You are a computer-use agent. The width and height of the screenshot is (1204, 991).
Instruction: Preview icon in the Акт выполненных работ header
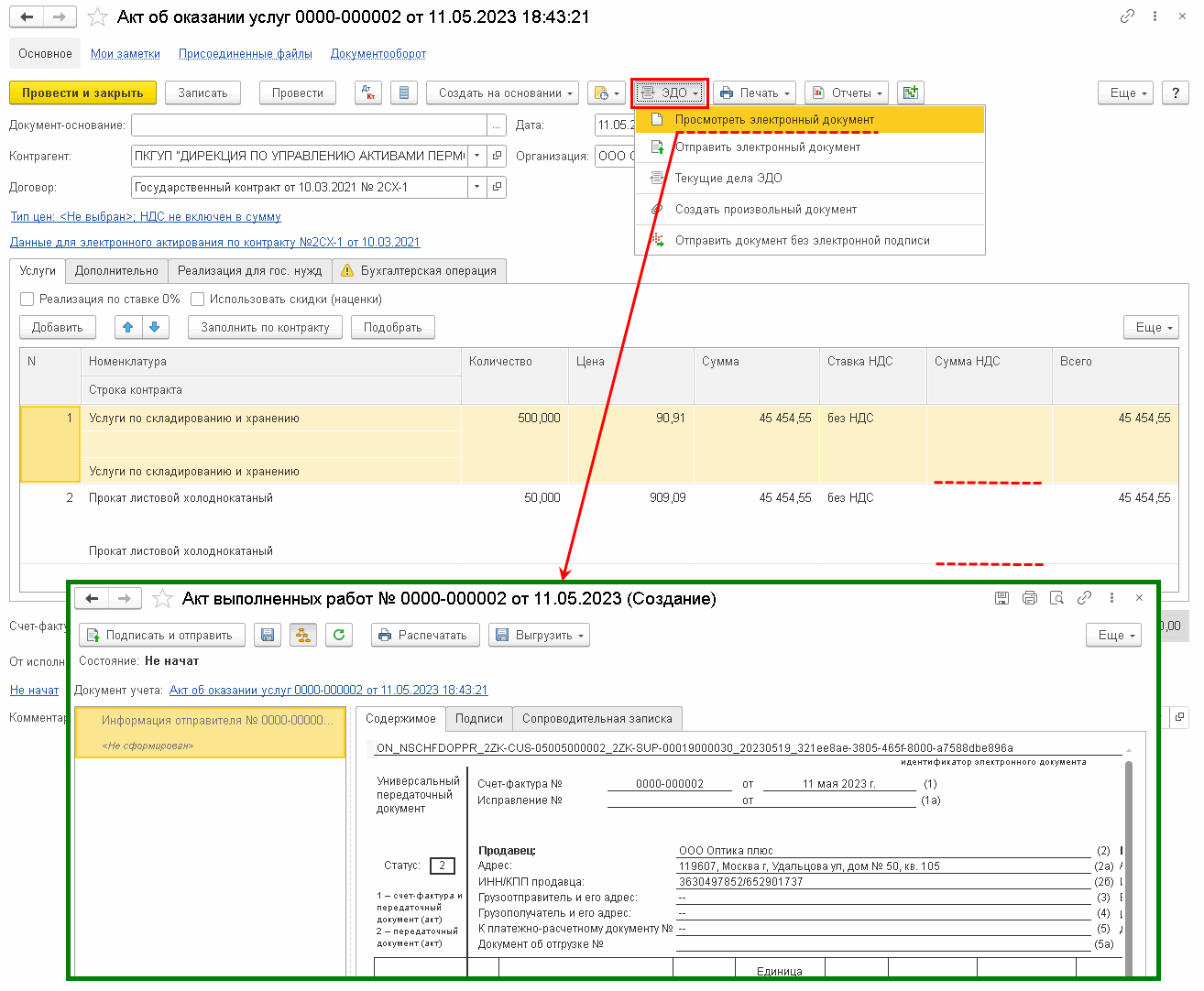(1056, 597)
